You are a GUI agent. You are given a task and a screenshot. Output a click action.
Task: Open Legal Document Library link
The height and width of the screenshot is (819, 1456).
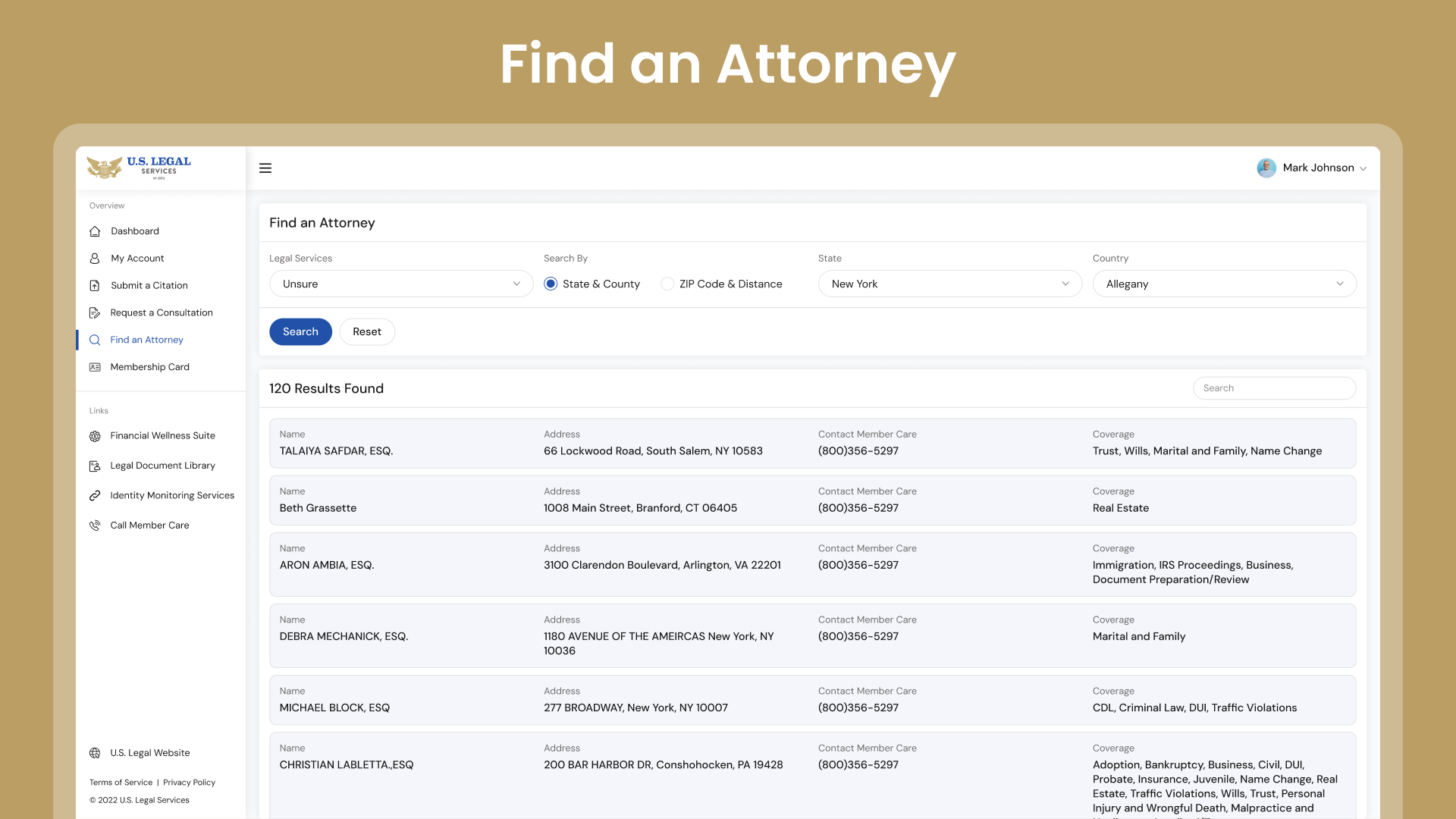[x=162, y=466]
